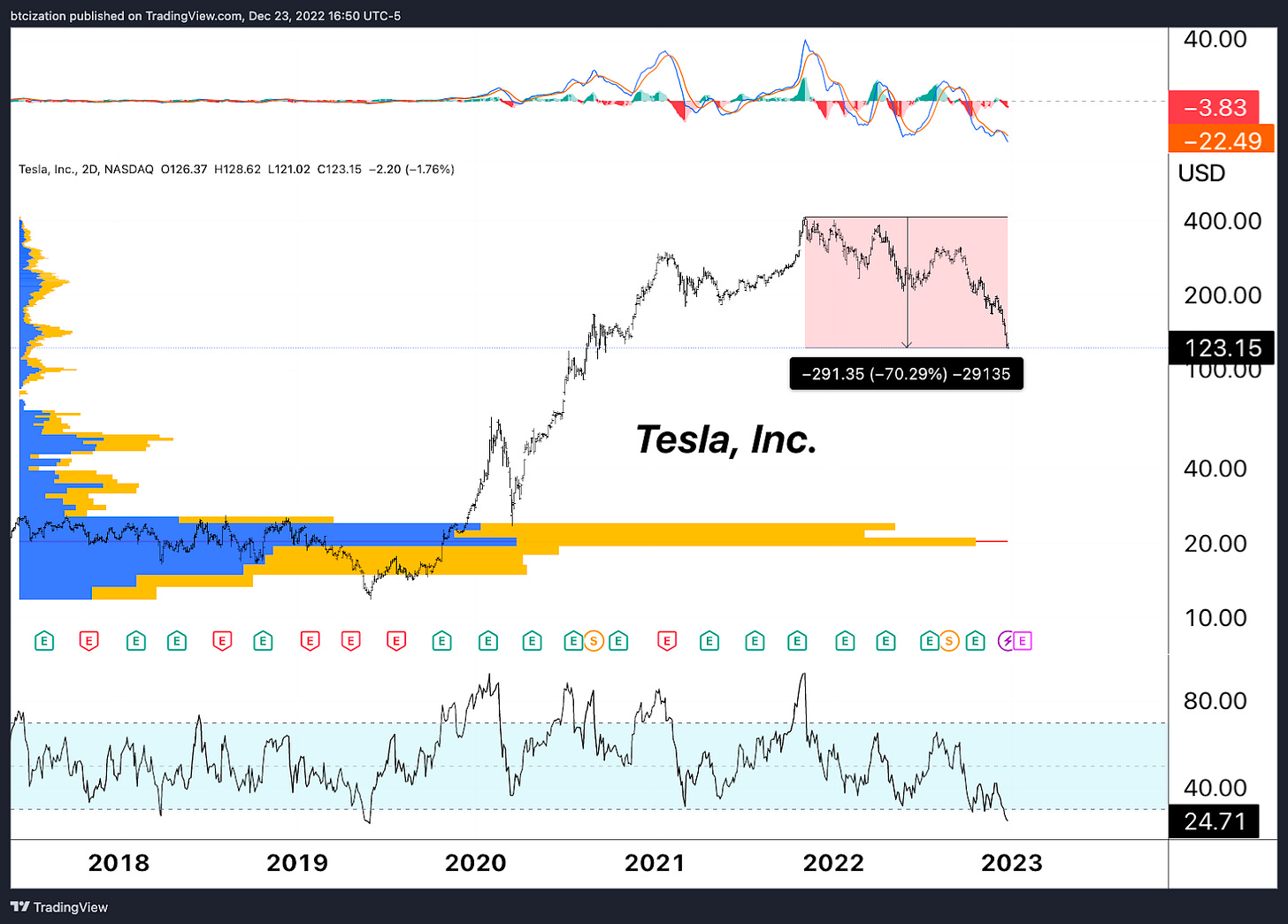Select the pink price range measurement box
Image resolution: width=1288 pixels, height=924 pixels.
point(906,282)
